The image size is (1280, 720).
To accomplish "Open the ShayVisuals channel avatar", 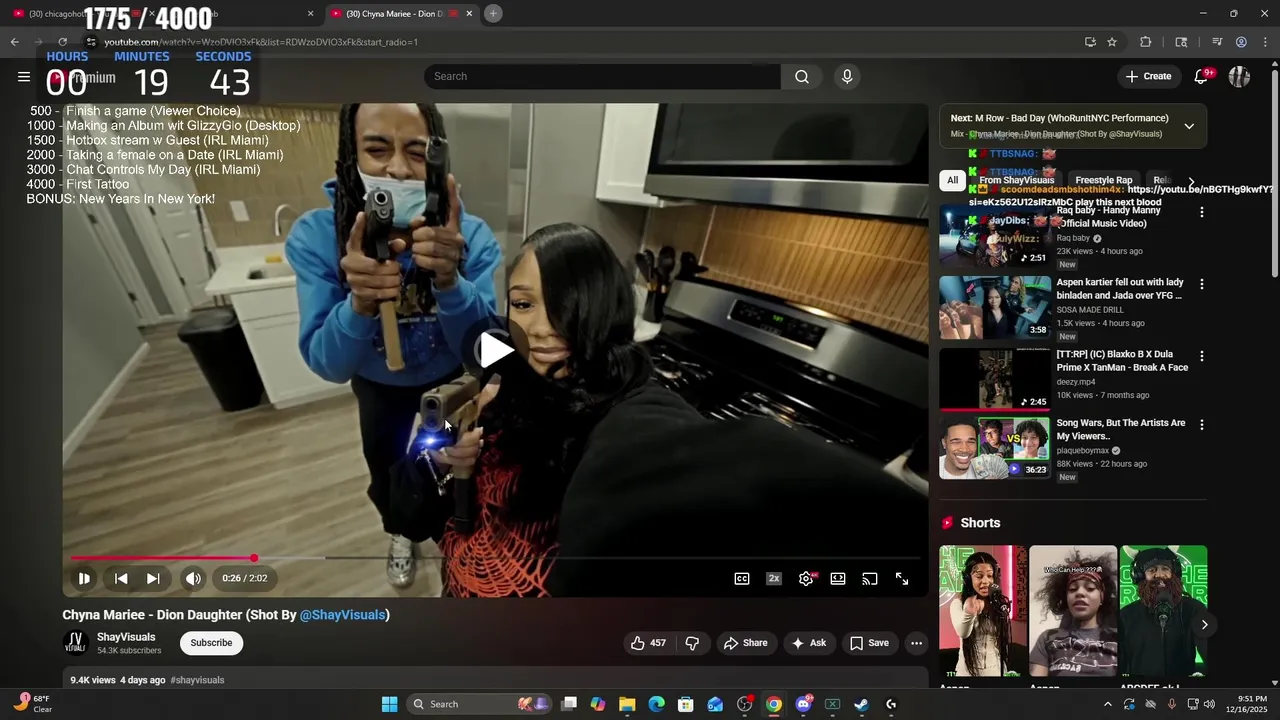I will pos(75,643).
